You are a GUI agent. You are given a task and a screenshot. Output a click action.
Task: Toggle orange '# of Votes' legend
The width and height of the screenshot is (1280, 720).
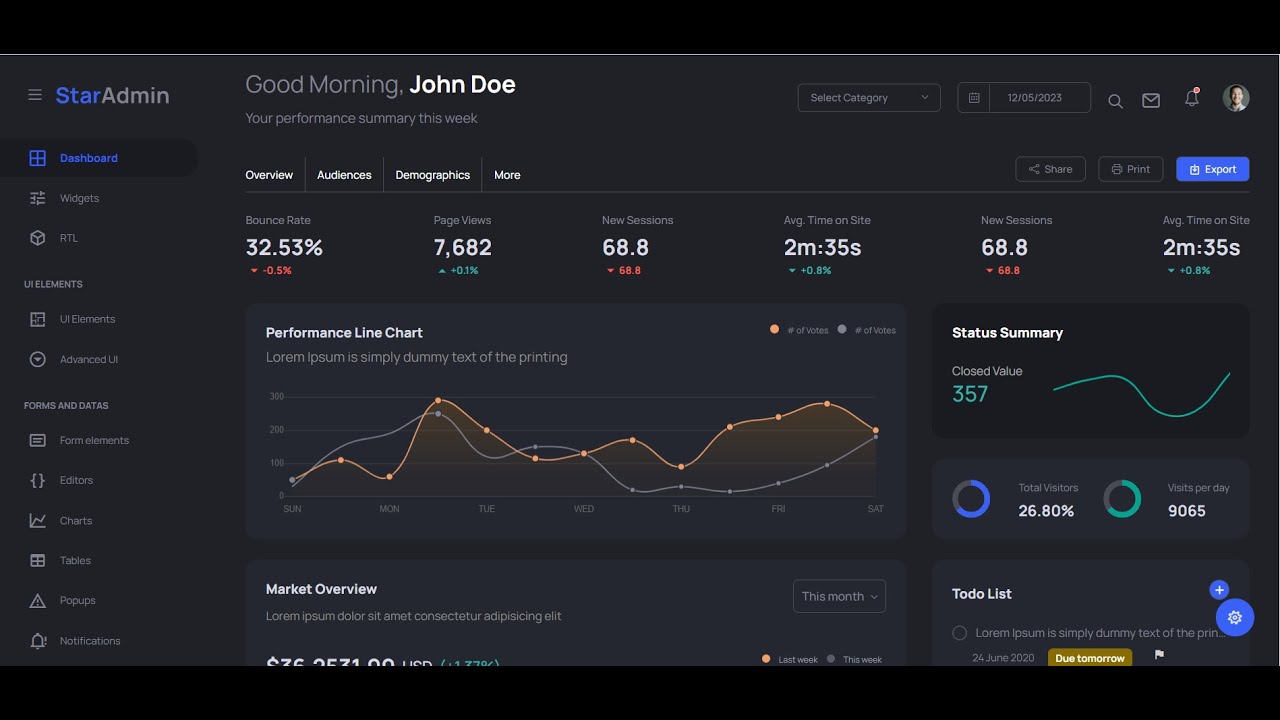(x=798, y=330)
